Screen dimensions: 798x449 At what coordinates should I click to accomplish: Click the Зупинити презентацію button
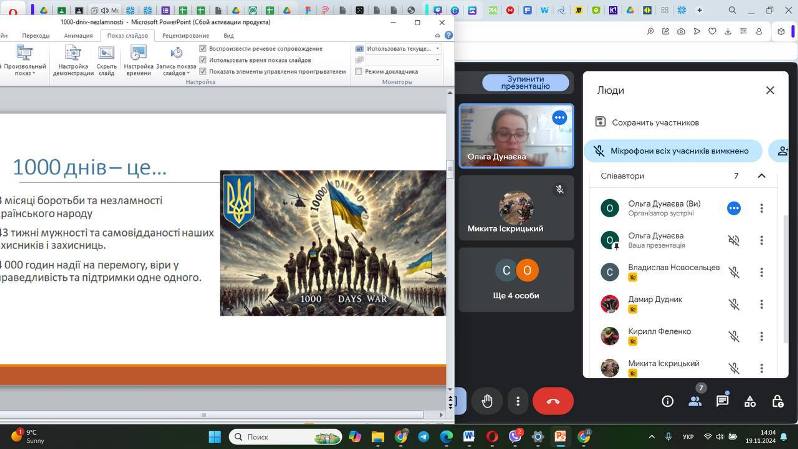tap(525, 82)
